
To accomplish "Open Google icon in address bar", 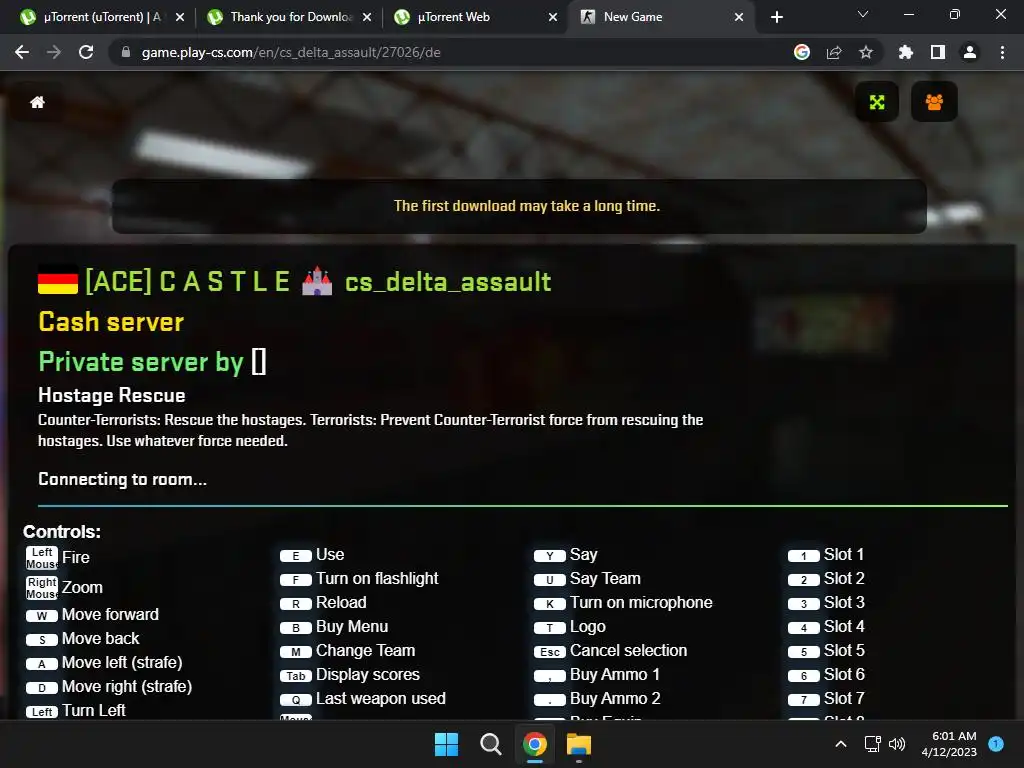I will pos(802,52).
